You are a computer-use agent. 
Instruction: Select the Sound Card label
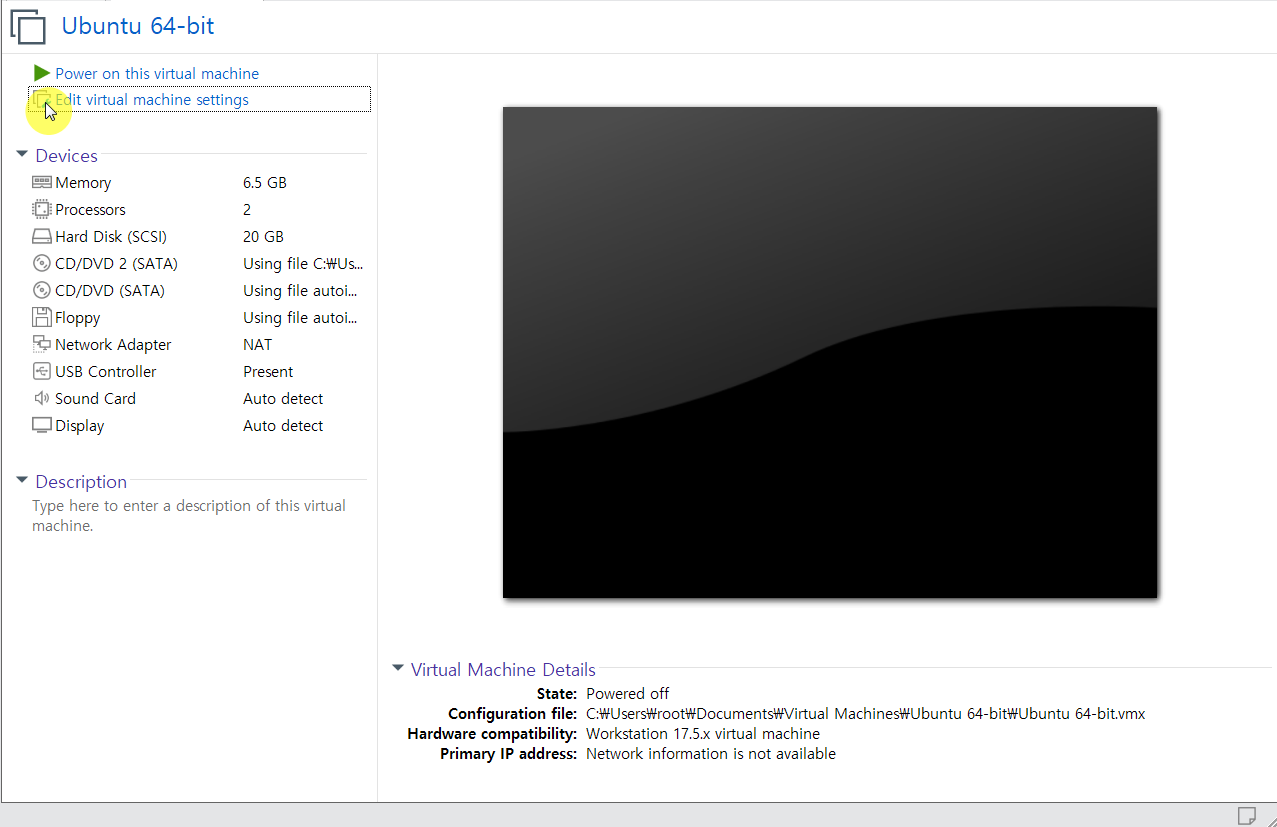95,399
